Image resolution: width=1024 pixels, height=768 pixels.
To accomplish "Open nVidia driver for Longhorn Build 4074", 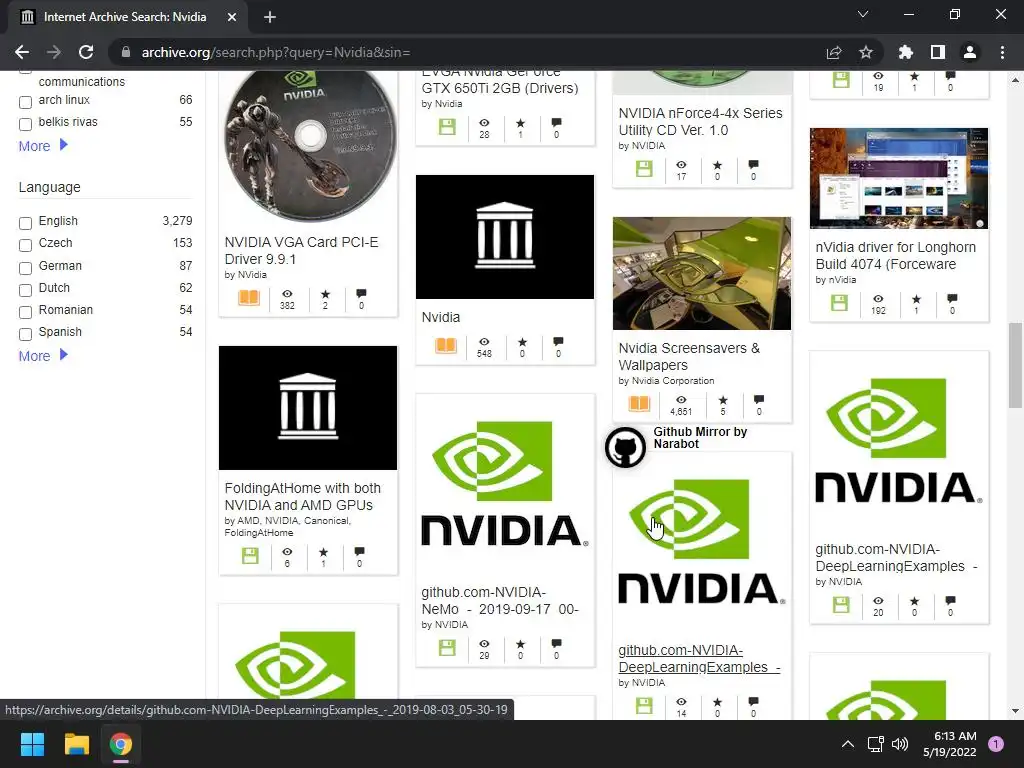I will [895, 255].
